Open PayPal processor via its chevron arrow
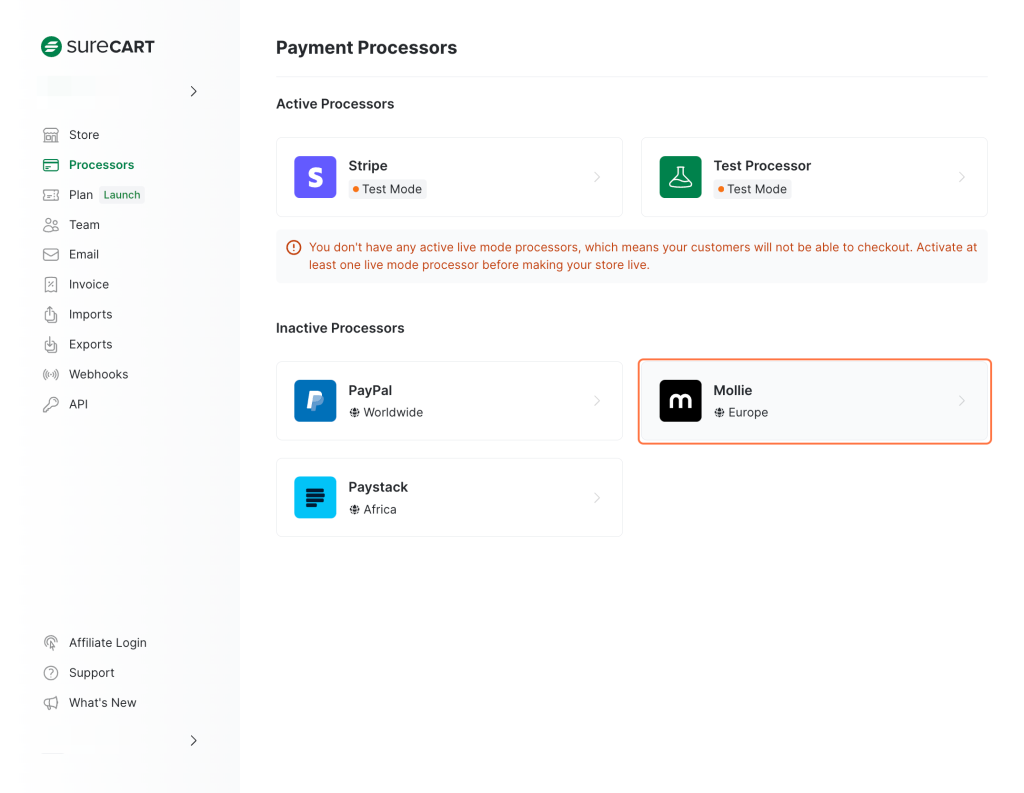This screenshot has height=793, width=1024. pos(597,401)
